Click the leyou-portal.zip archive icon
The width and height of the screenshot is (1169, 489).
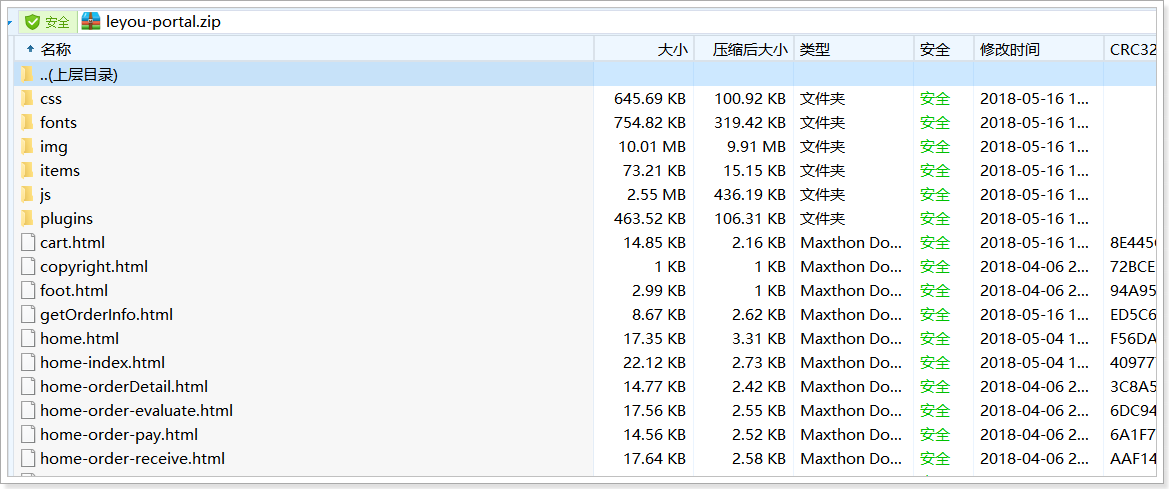[x=91, y=22]
